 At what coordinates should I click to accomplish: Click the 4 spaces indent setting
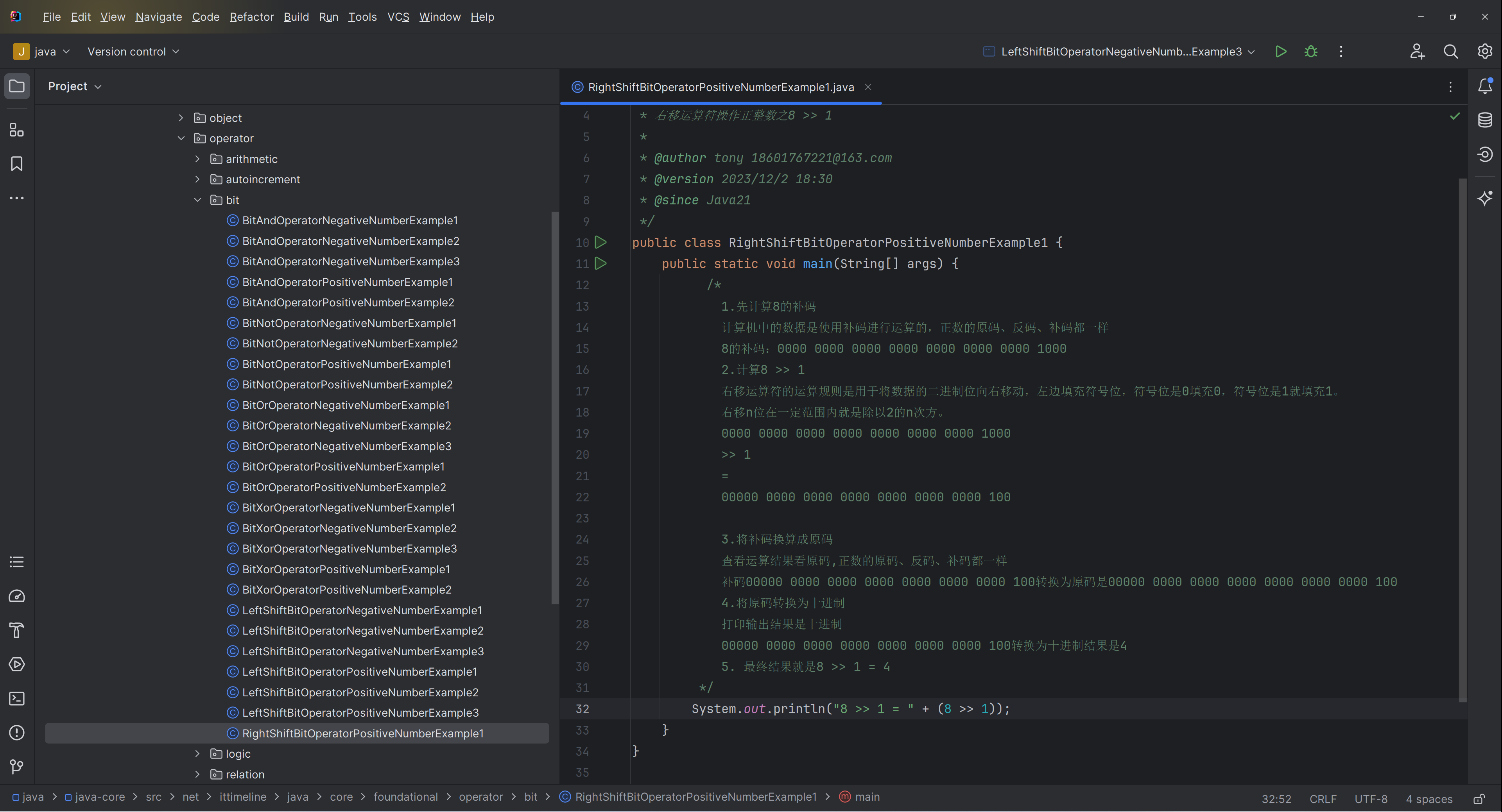pos(1429,799)
